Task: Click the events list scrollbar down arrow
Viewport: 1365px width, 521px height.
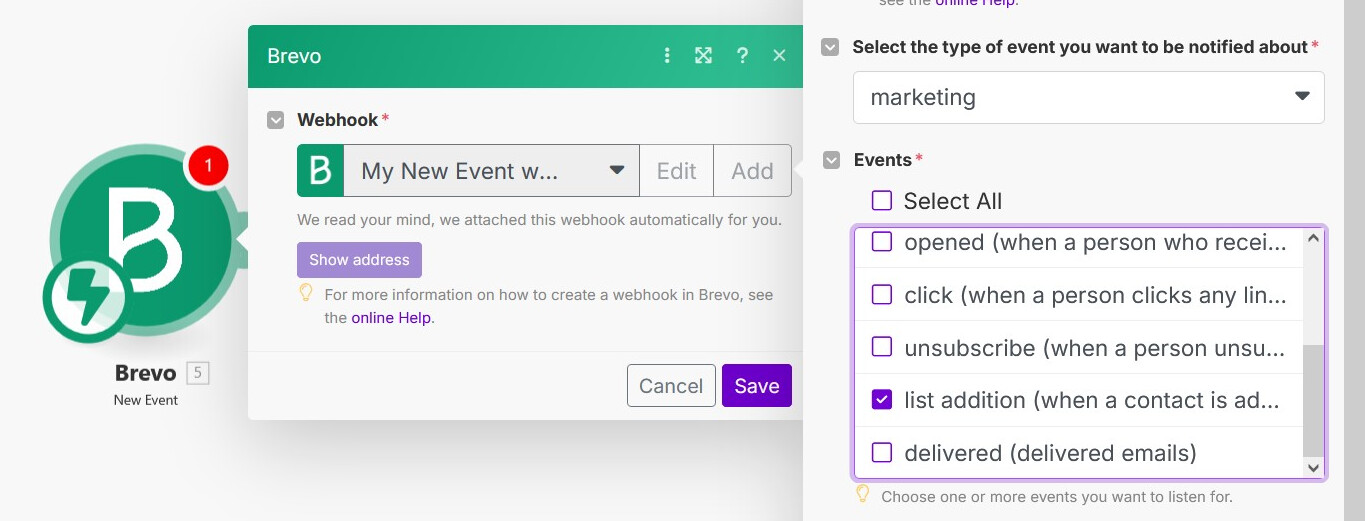Action: click(x=1314, y=468)
